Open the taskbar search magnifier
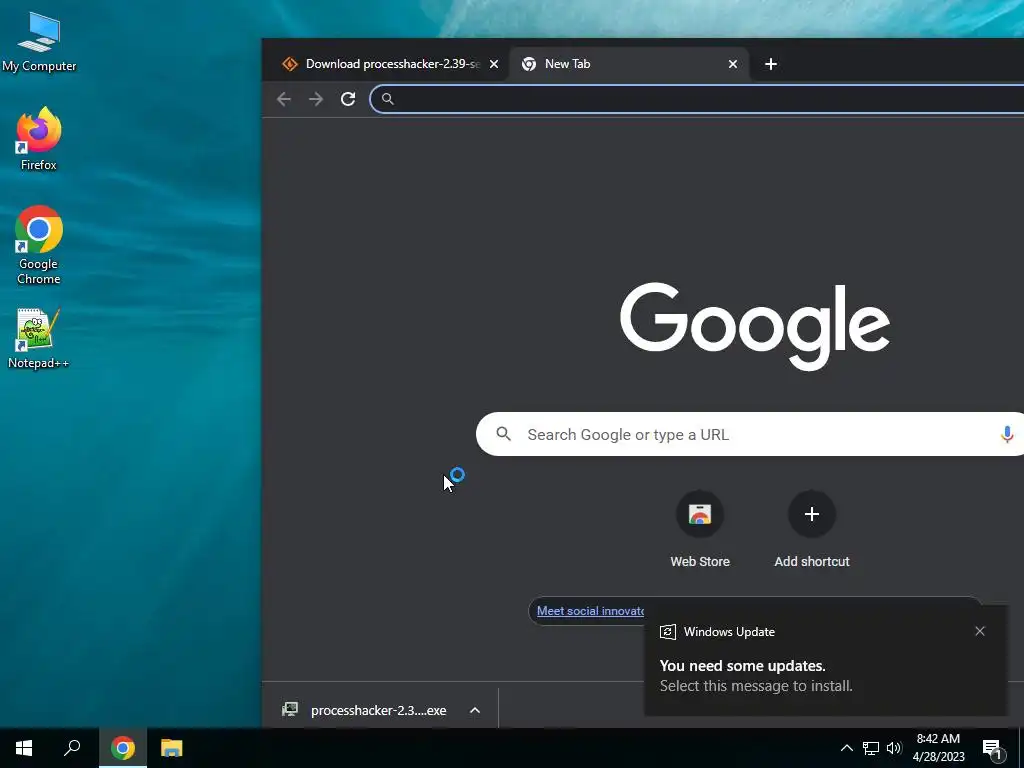Screen dimensions: 1024x768 click(x=72, y=748)
